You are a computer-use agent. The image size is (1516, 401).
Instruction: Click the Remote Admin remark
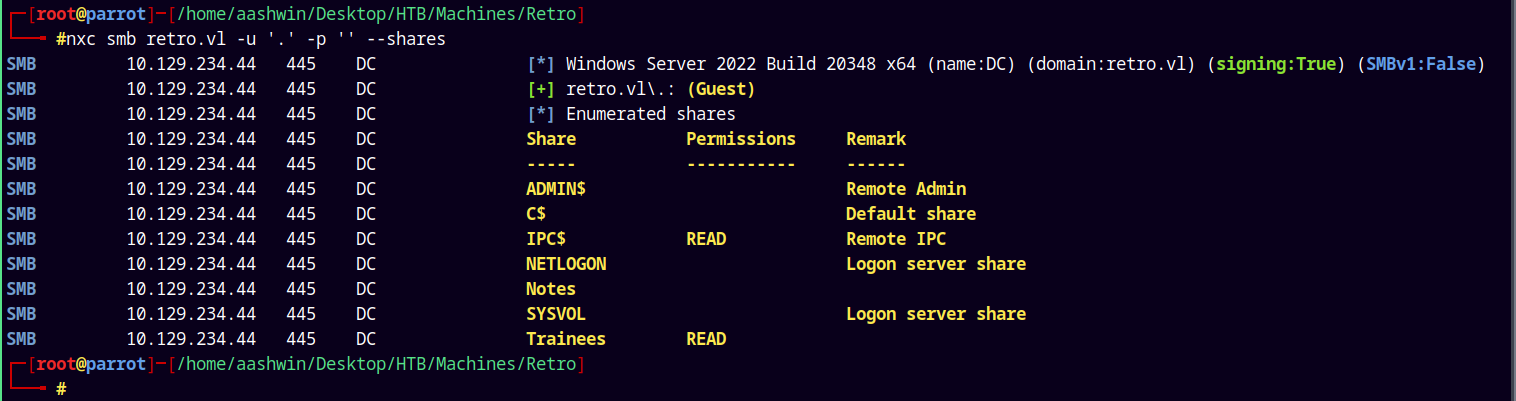pyautogui.click(x=906, y=189)
